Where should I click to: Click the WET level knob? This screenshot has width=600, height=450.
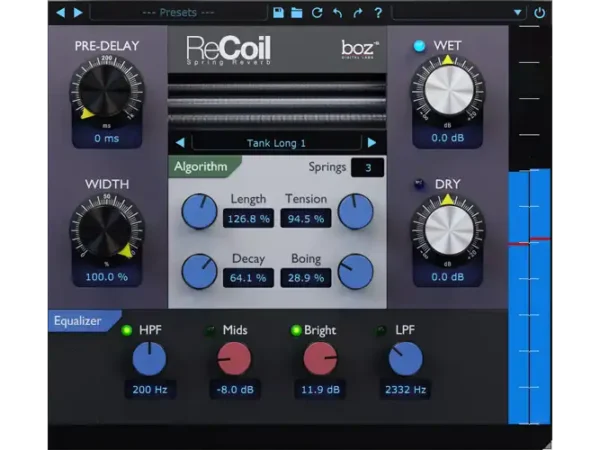(448, 90)
